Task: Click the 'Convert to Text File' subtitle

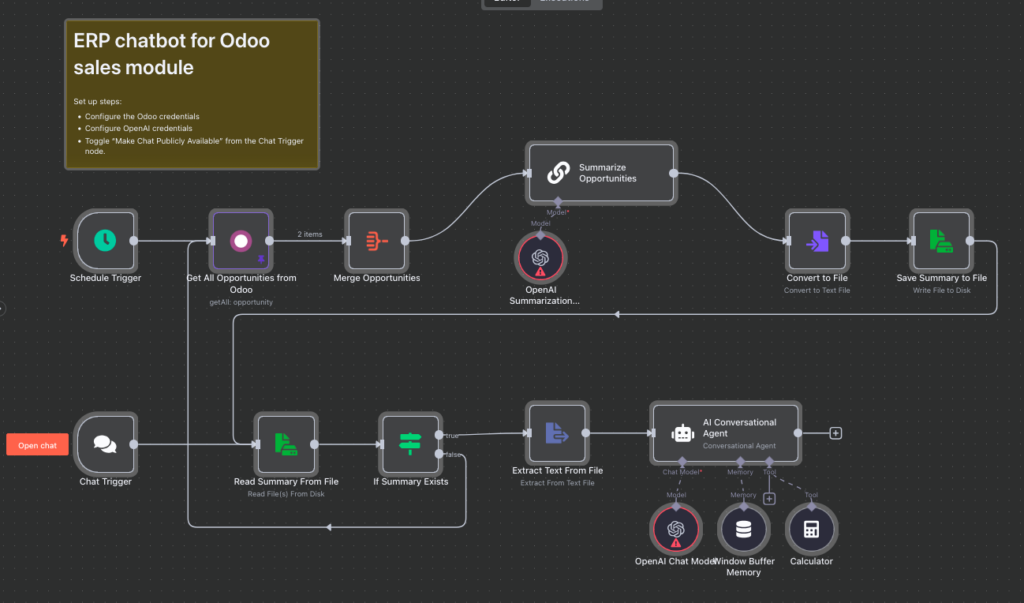Action: [x=817, y=290]
